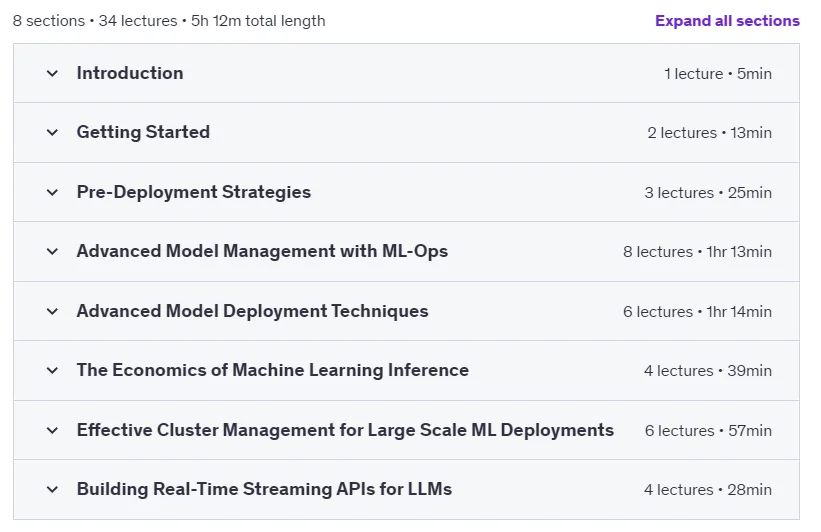Expand Effective Cluster Management chevron

(52, 430)
